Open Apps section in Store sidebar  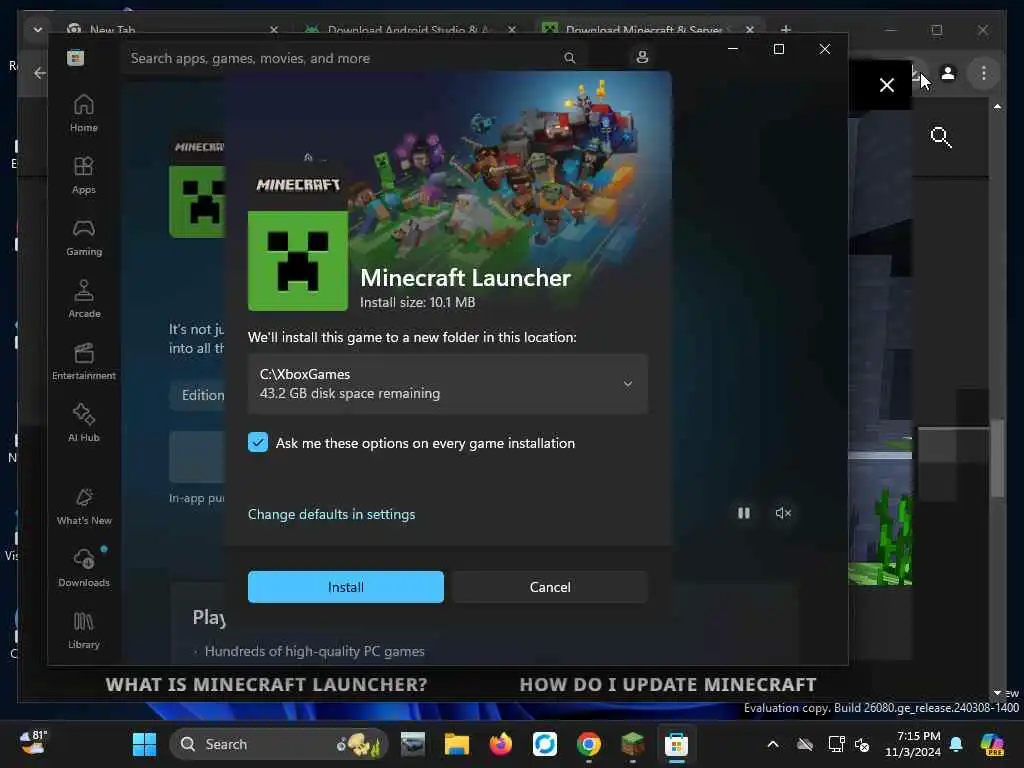coord(84,175)
